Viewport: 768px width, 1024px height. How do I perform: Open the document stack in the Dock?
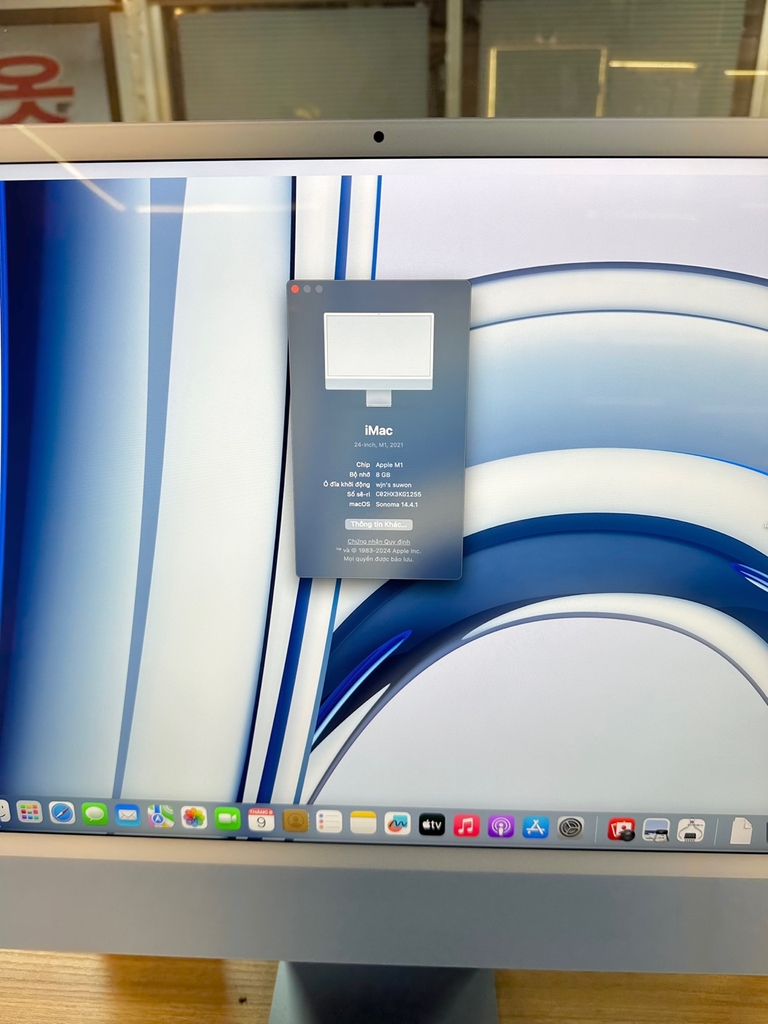pos(741,831)
